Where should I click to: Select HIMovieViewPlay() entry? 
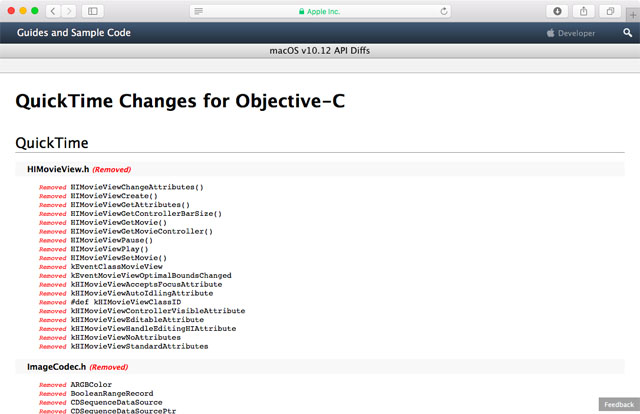109,249
